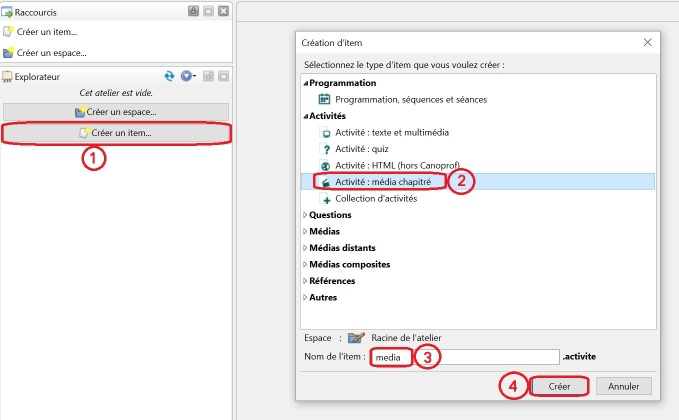
Task: Click the lock icon in Raccourcis header
Action: [x=192, y=11]
